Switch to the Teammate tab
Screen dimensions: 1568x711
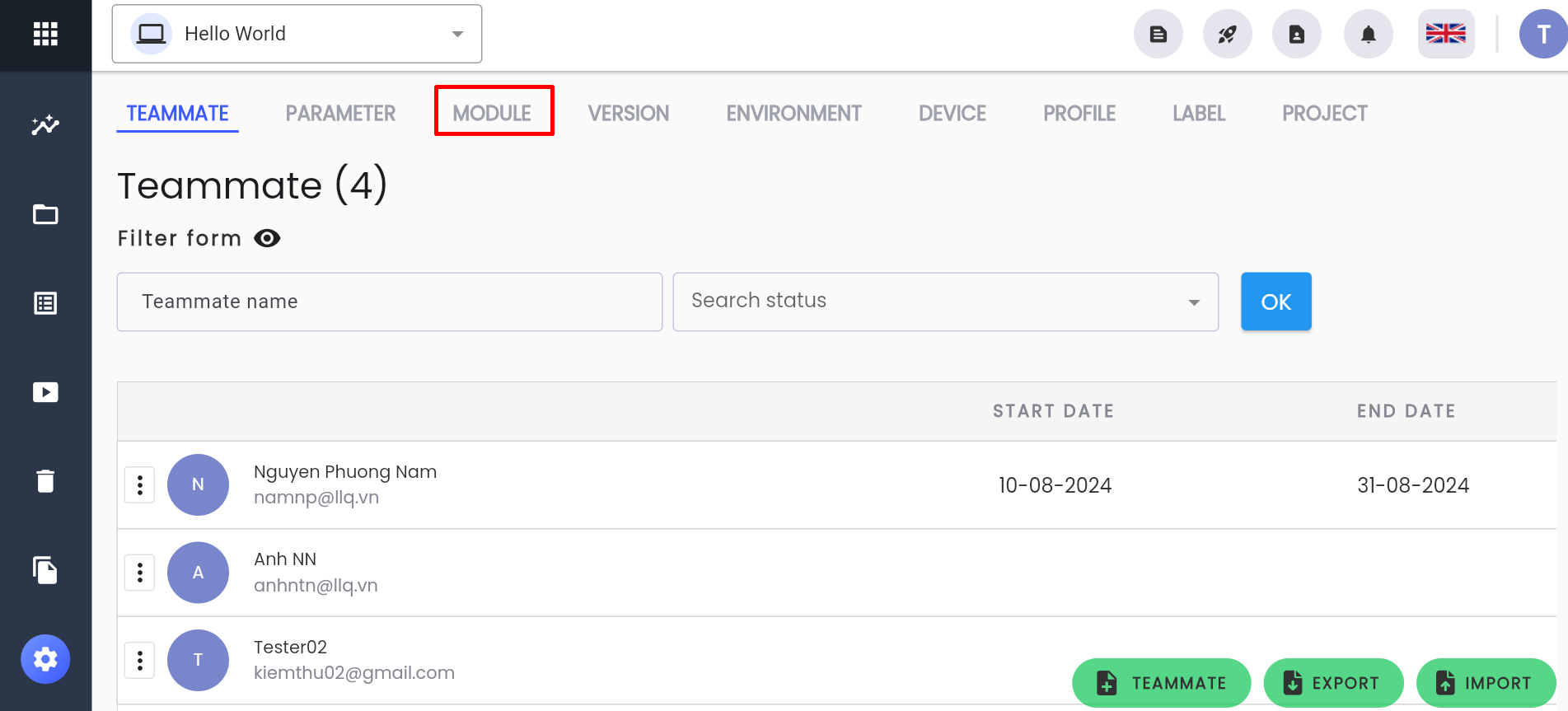coord(178,113)
